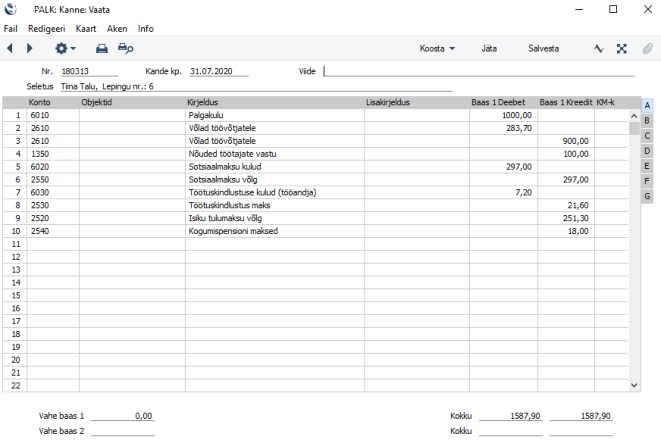Click the table scrollbar thumb
The width and height of the screenshot is (661, 440).
[x=634, y=128]
